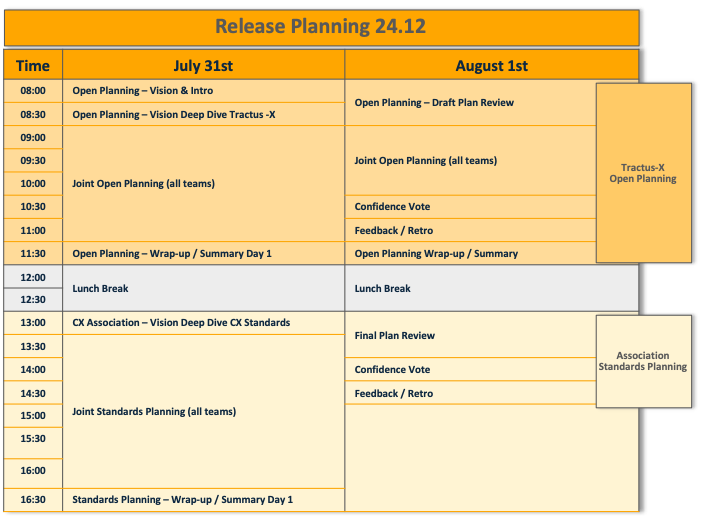Click the 13:30 time cell
The image size is (701, 518).
click(x=33, y=346)
